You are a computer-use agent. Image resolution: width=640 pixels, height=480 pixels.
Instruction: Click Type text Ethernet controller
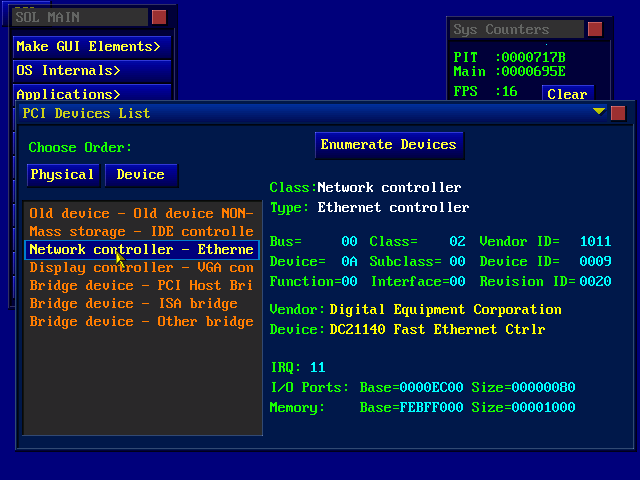[393, 207]
